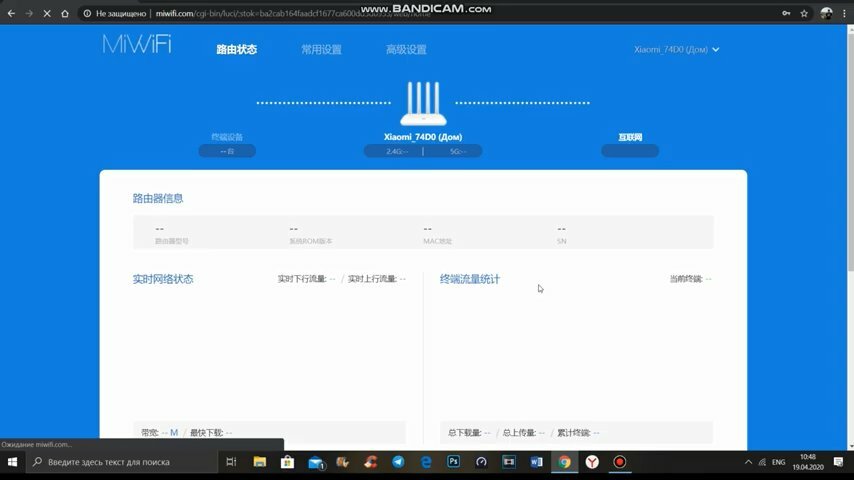Open Task View on the taskbar
This screenshot has width=854, height=480.
[x=231, y=462]
